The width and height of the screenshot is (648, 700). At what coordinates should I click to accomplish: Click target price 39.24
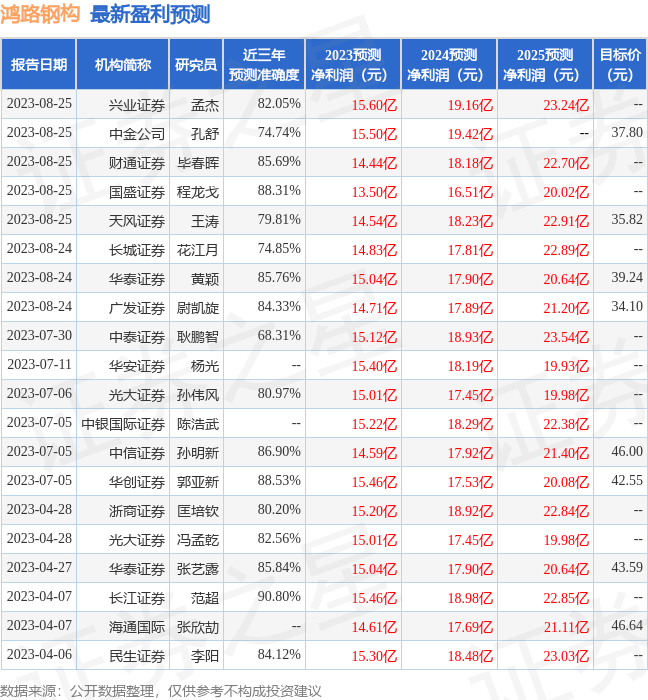pos(627,278)
